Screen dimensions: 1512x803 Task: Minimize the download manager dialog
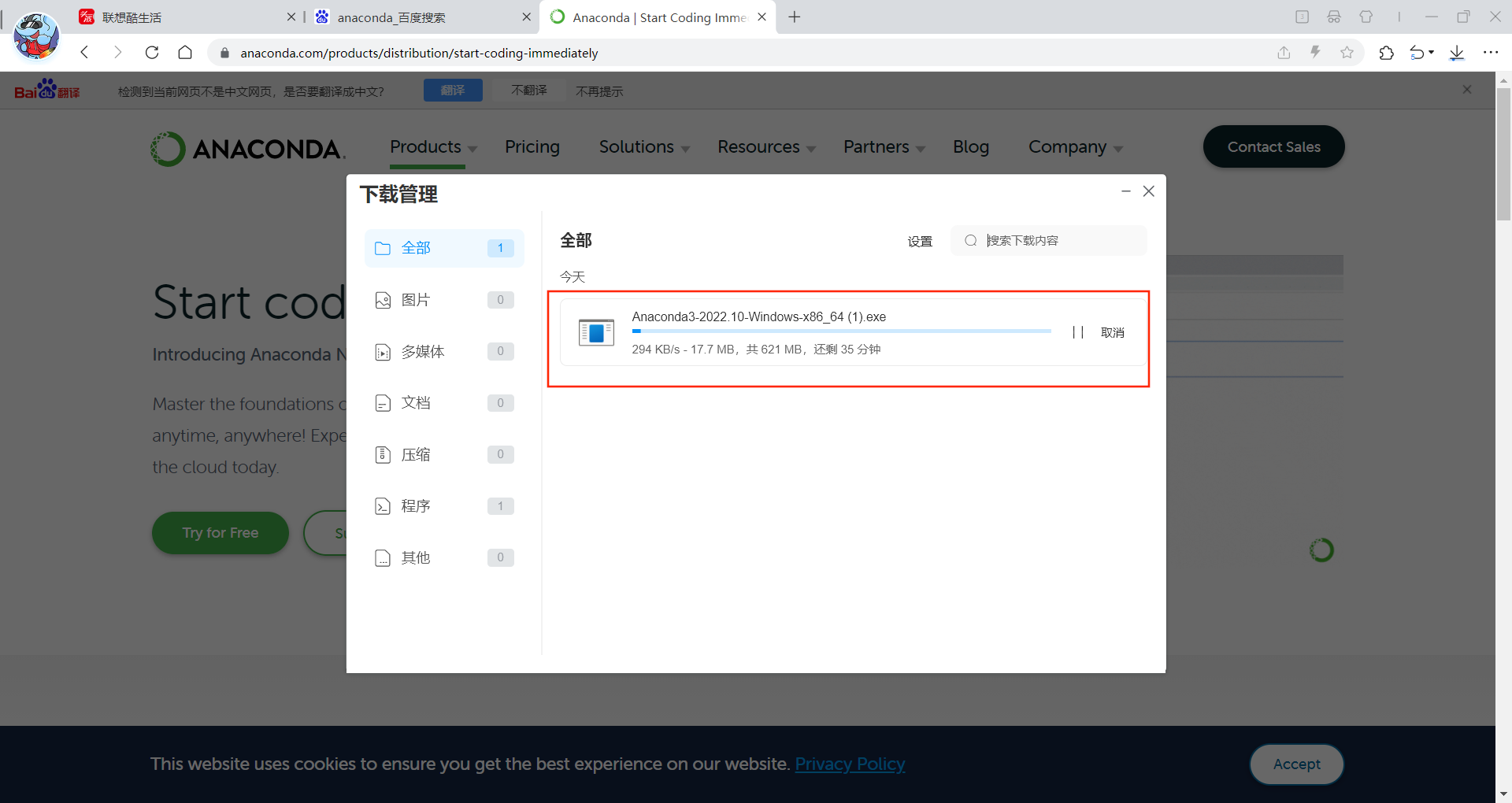coord(1126,191)
